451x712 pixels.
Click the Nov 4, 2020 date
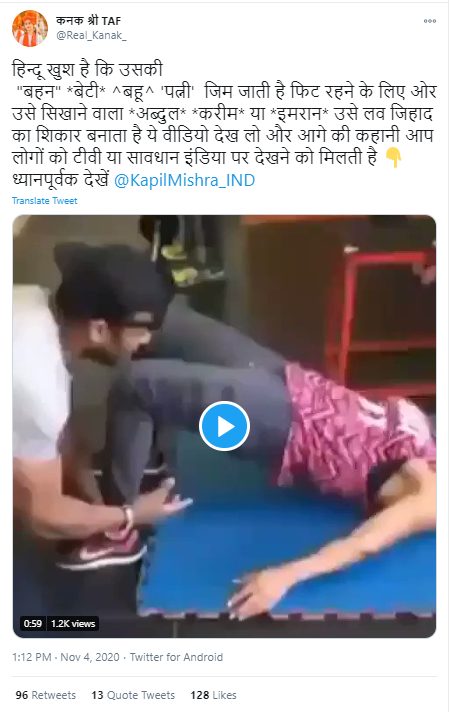[x=90, y=657]
